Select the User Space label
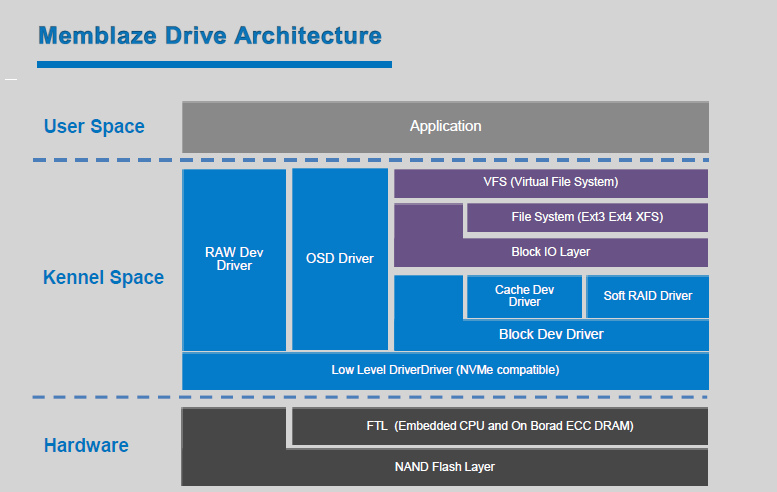The height and width of the screenshot is (492, 777). tap(94, 126)
